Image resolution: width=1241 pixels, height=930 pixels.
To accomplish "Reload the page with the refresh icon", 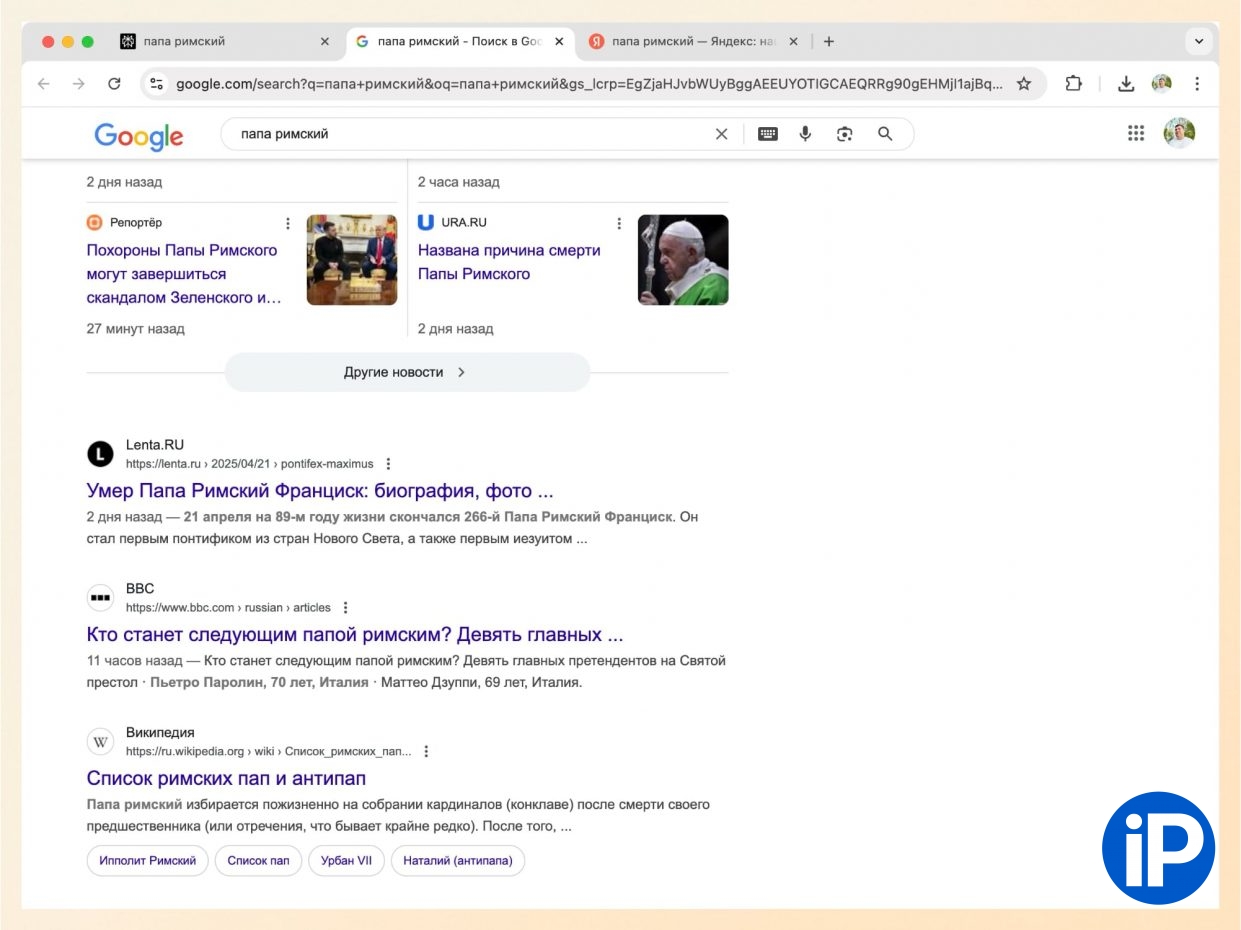I will pos(114,84).
